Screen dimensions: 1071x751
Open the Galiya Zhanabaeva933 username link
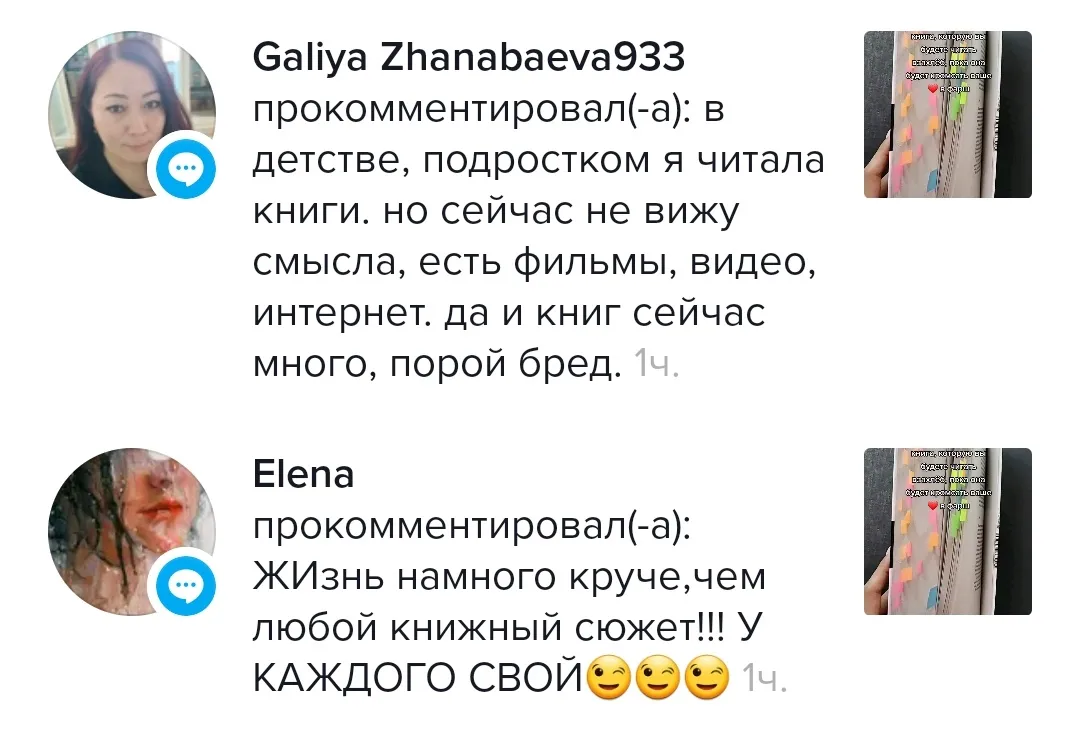tap(469, 57)
